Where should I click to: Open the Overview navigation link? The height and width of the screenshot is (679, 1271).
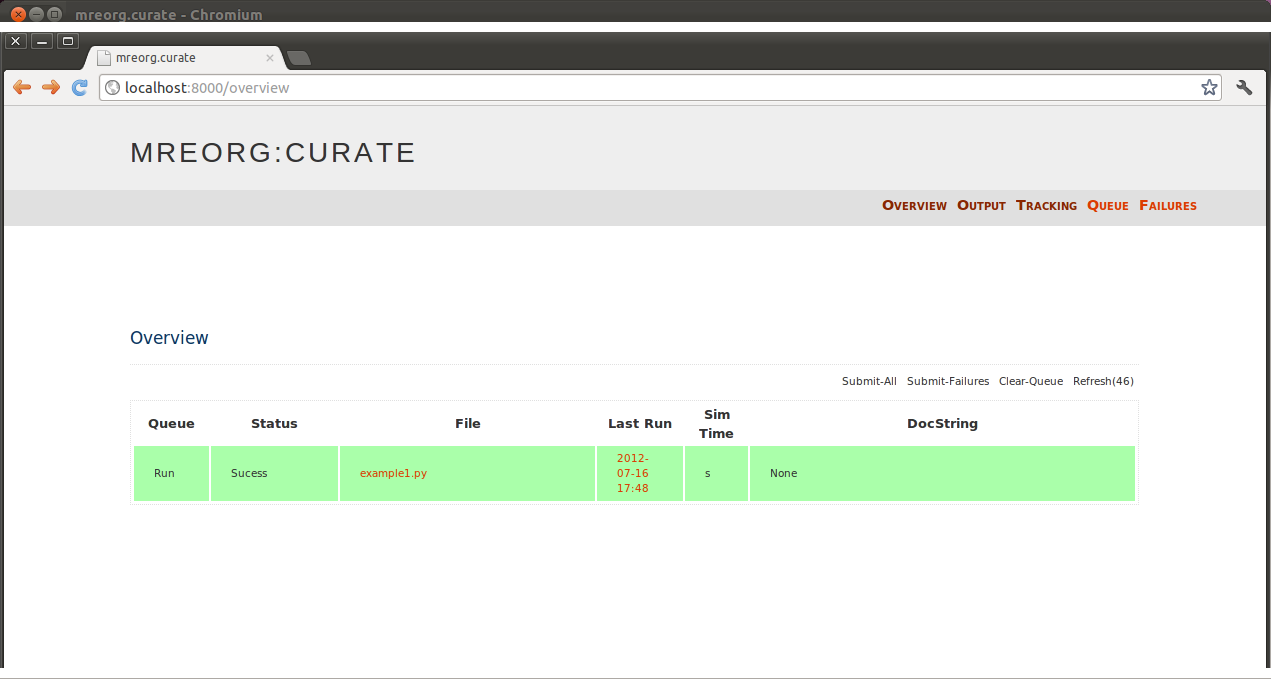(x=914, y=205)
